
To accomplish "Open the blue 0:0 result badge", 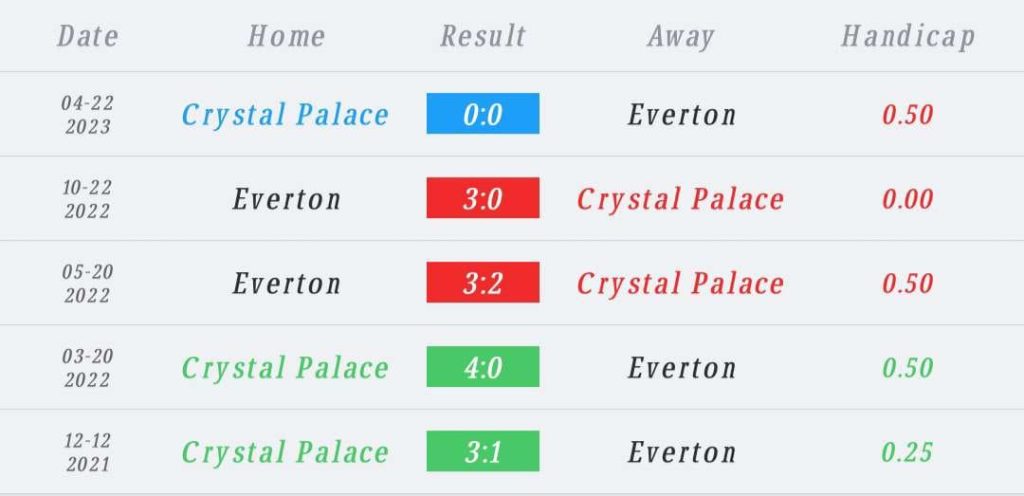I will click(x=483, y=114).
